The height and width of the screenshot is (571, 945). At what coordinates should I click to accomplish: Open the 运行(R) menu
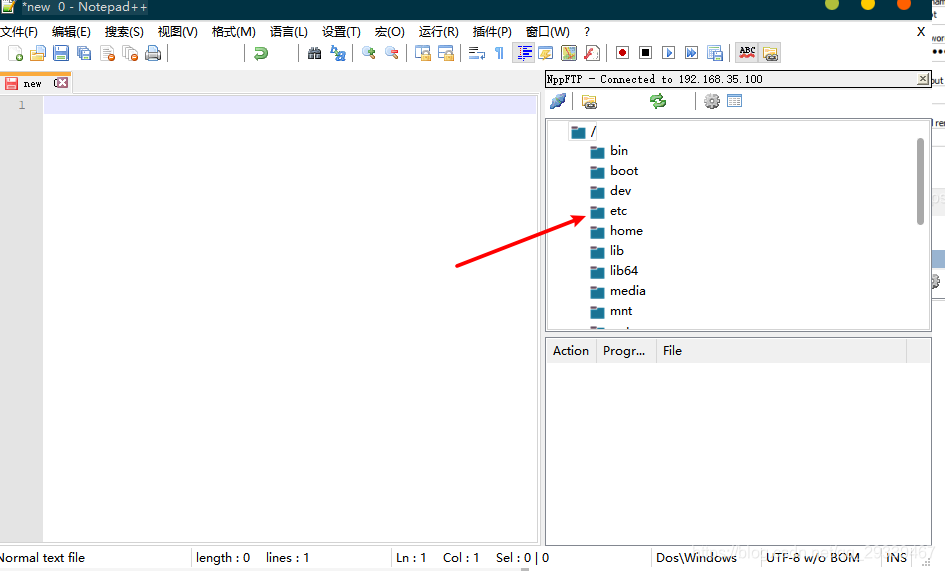click(439, 31)
